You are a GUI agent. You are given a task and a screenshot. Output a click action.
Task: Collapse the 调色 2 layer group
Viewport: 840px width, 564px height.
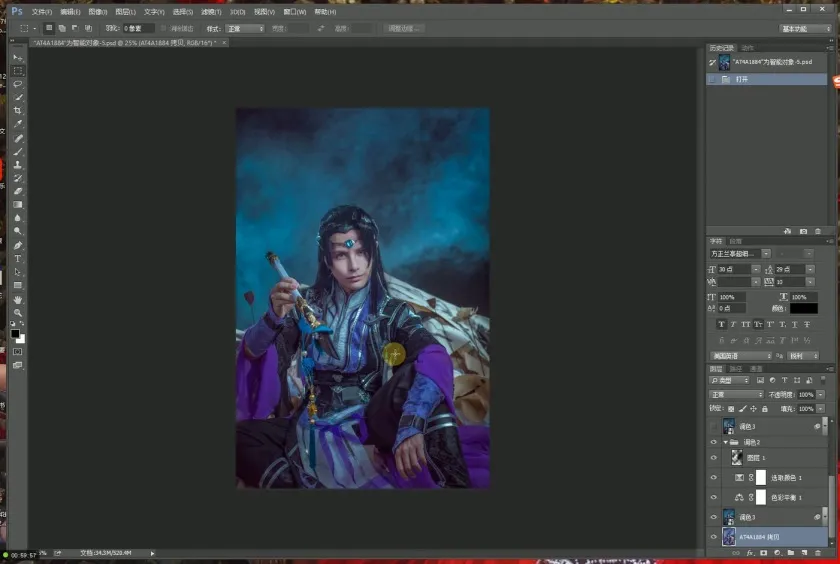click(725, 442)
